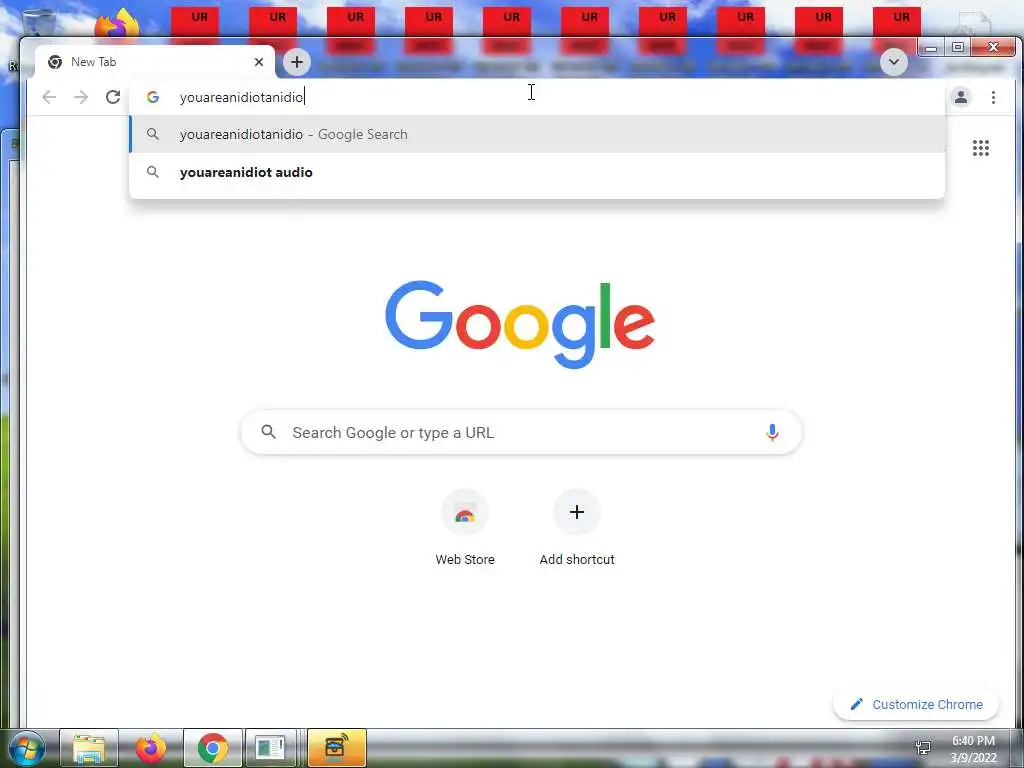
Task: Click the Firefox desktop icon behind Chrome
Action: pos(118,25)
